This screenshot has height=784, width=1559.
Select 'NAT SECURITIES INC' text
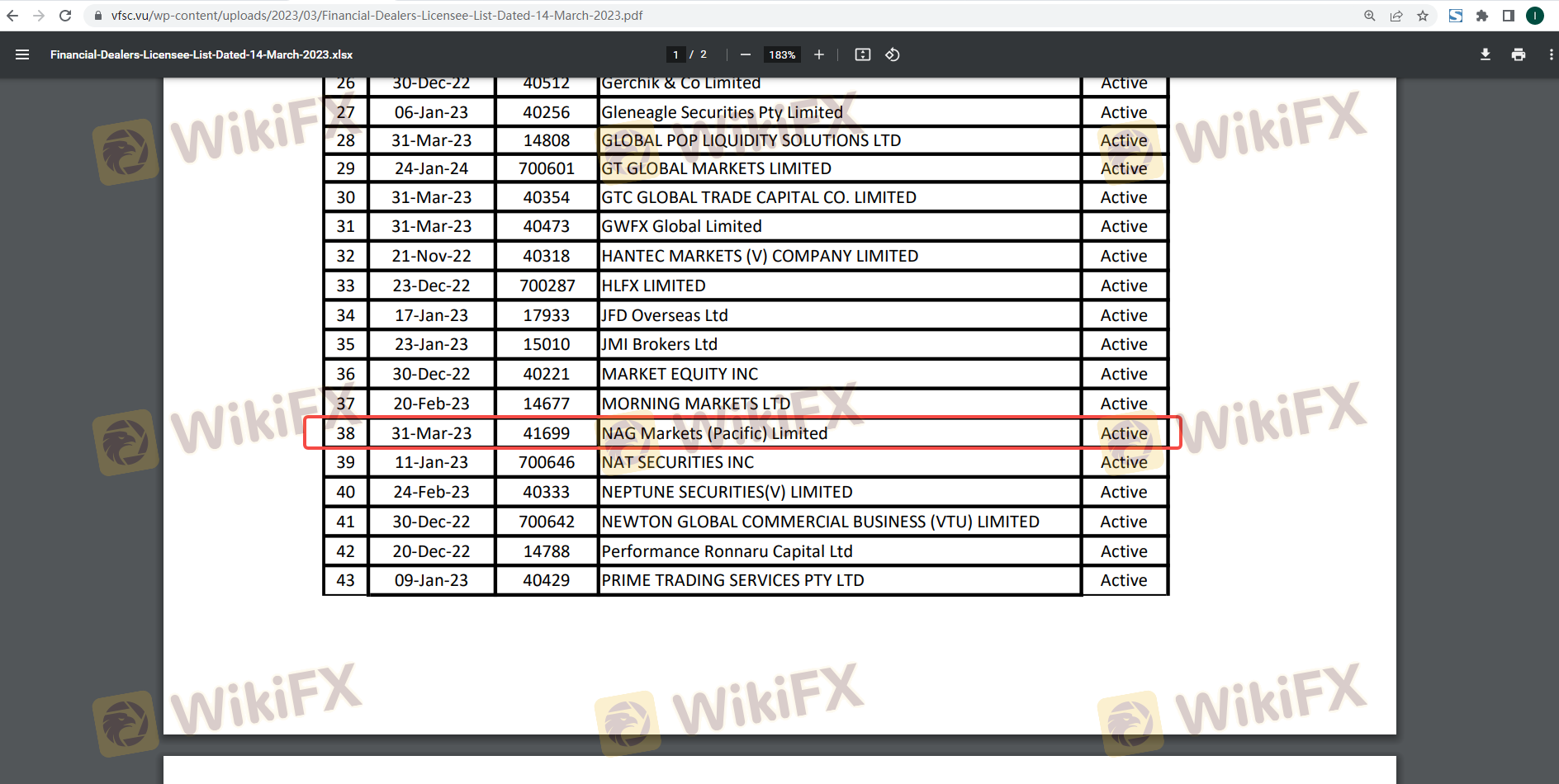pyautogui.click(x=678, y=462)
